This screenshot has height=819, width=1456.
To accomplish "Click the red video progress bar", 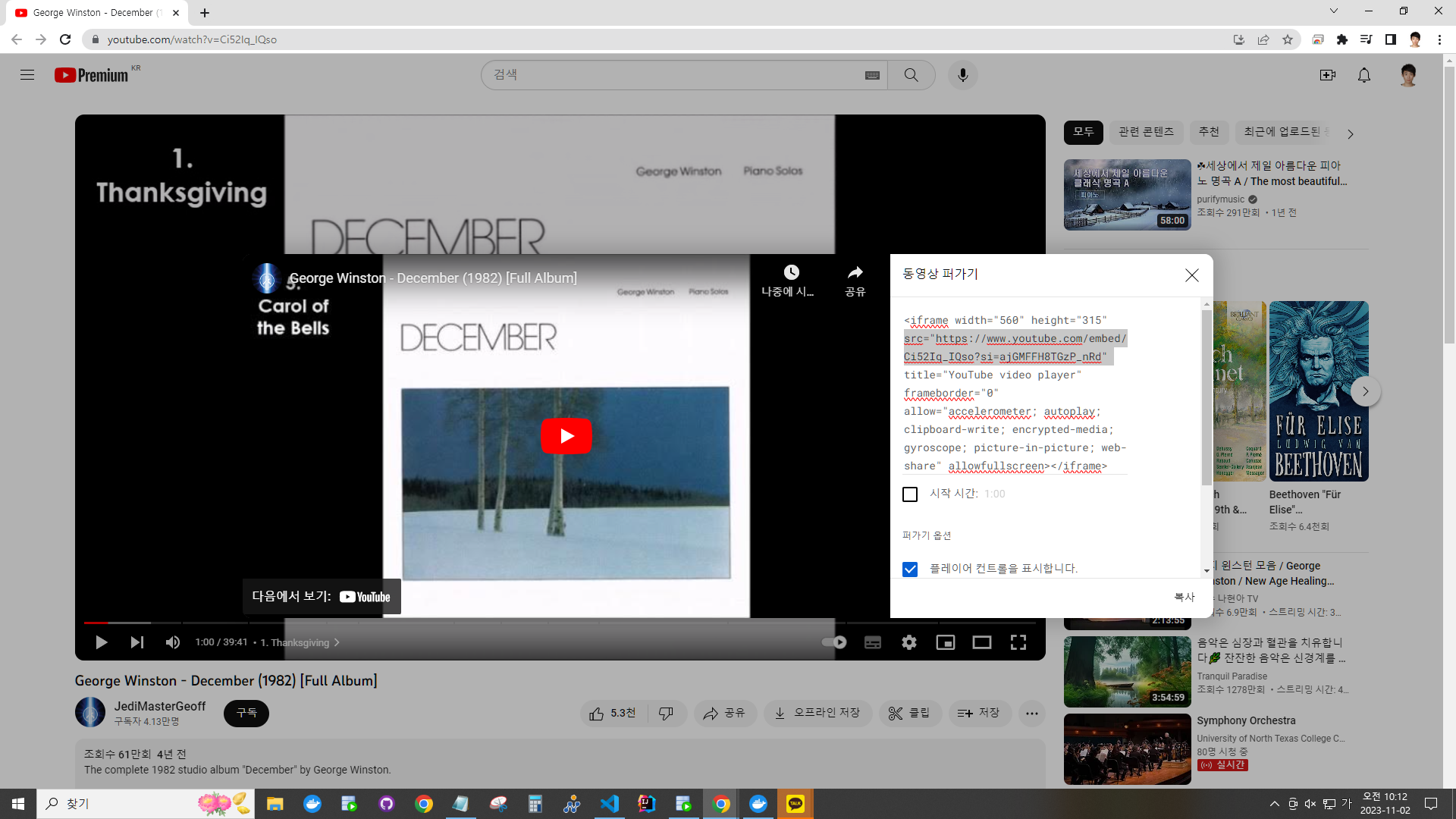I will coord(96,623).
